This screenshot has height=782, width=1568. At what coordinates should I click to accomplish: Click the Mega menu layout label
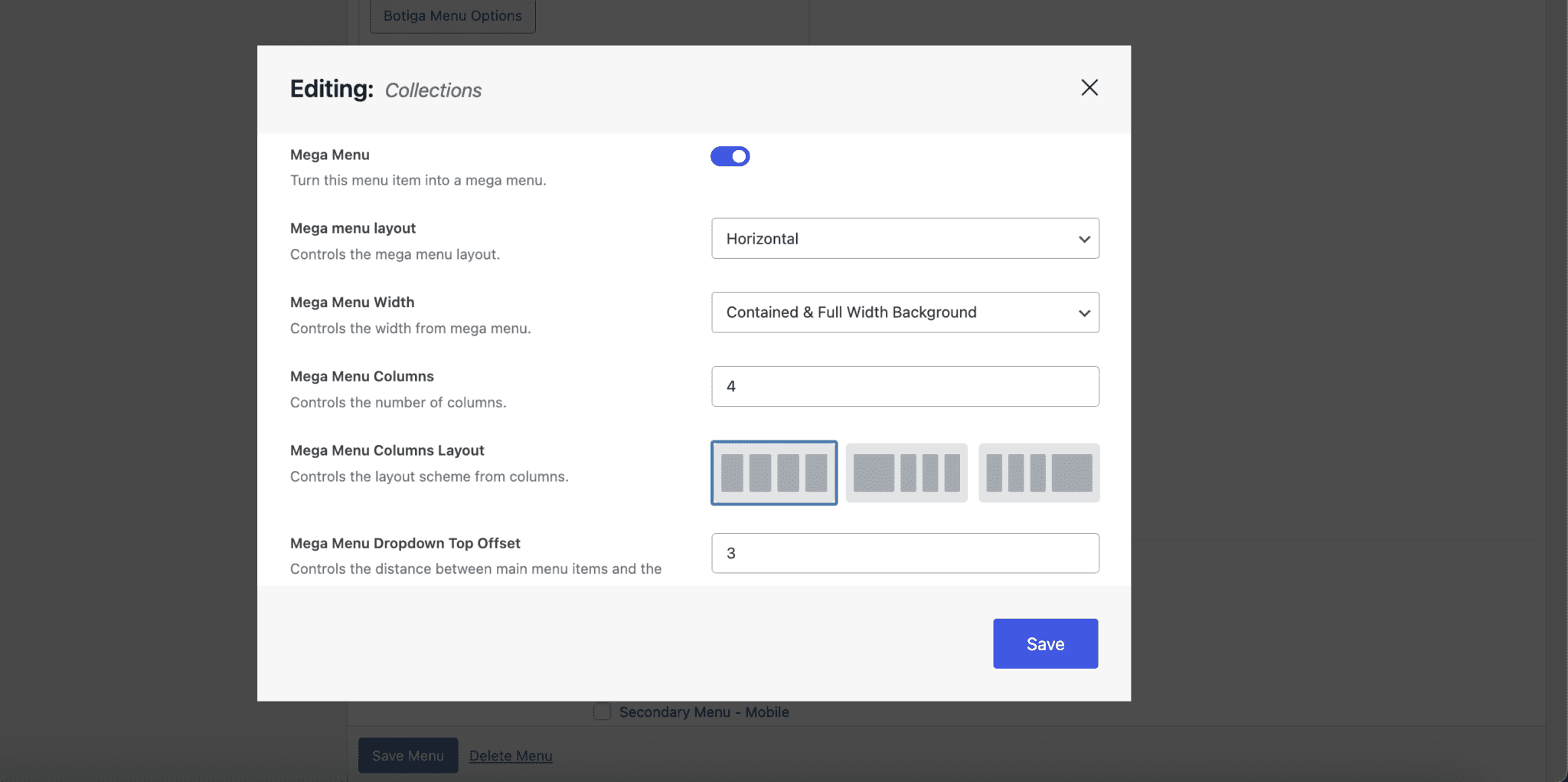pyautogui.click(x=353, y=228)
